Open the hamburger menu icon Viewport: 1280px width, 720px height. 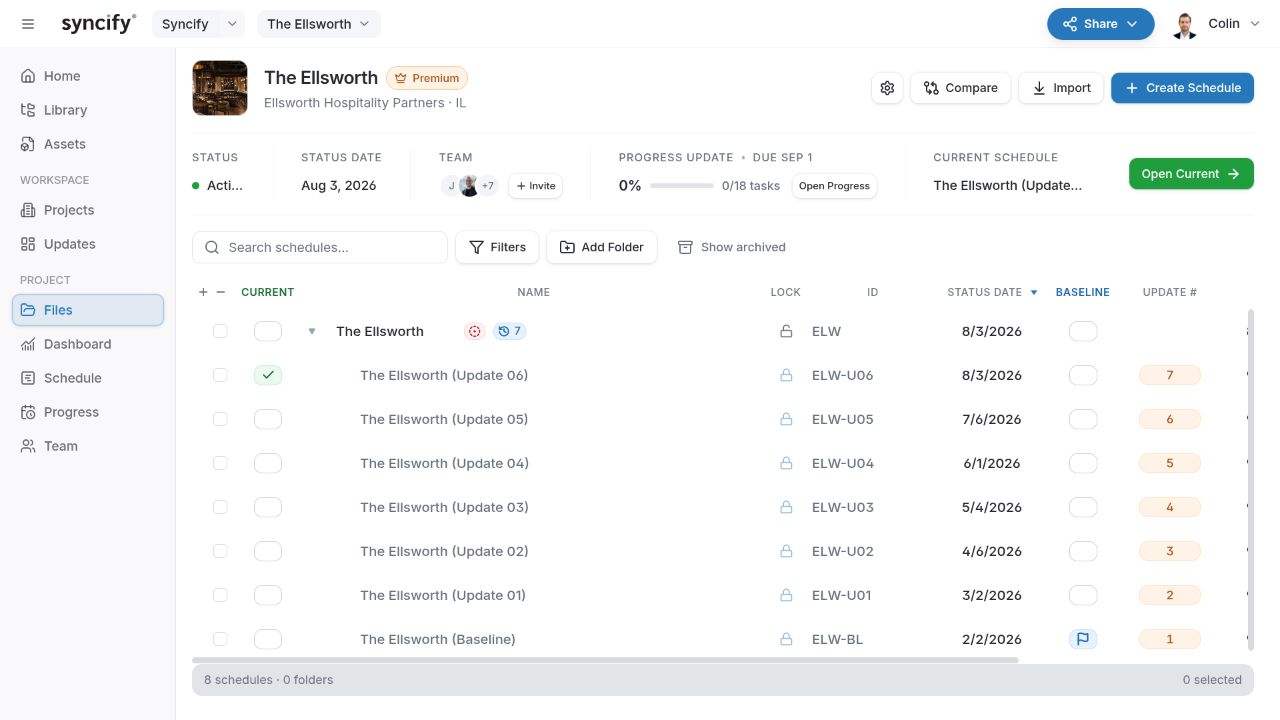tap(28, 24)
